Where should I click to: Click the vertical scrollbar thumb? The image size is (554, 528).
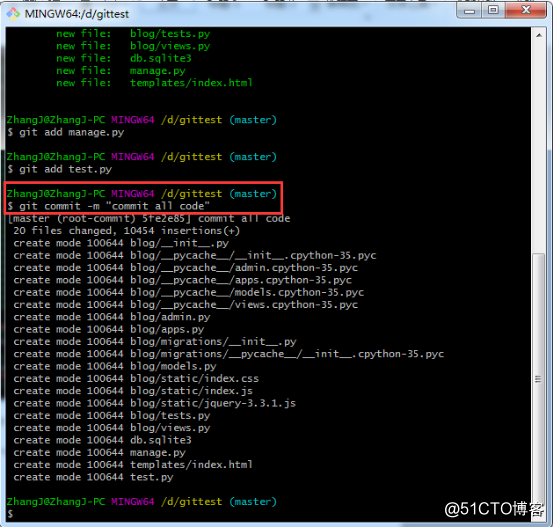539,379
